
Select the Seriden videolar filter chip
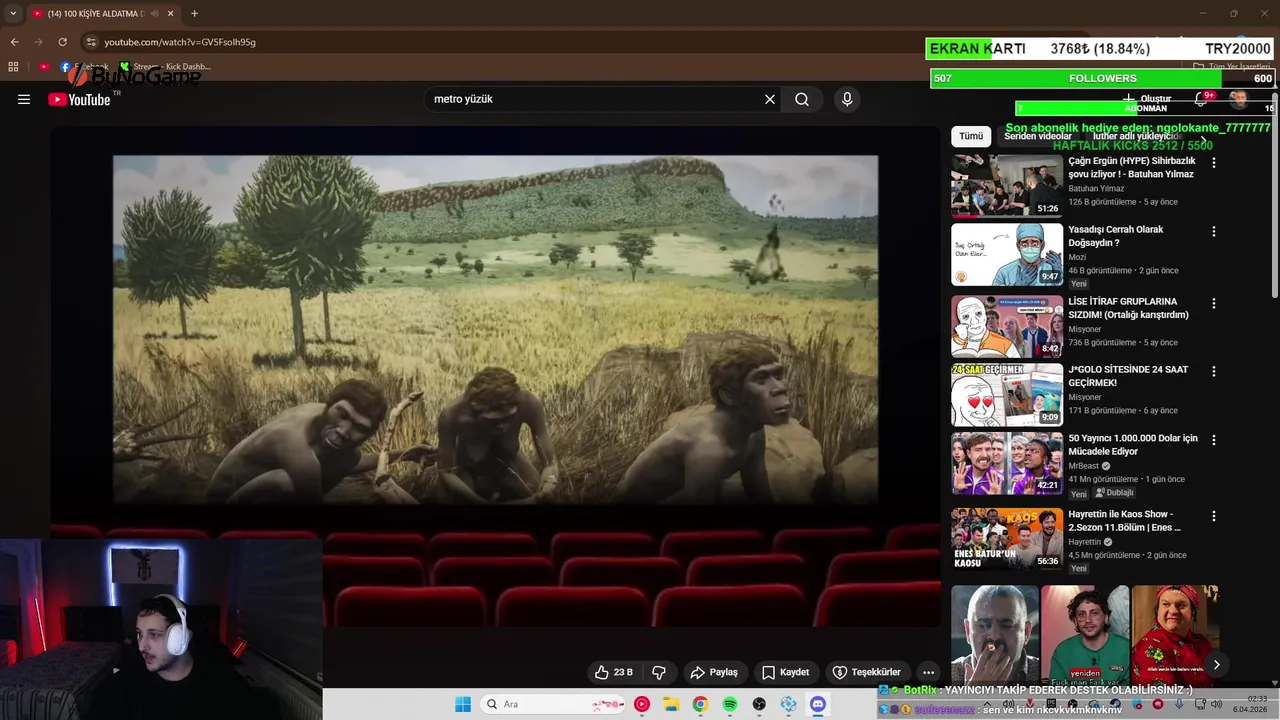1038,136
